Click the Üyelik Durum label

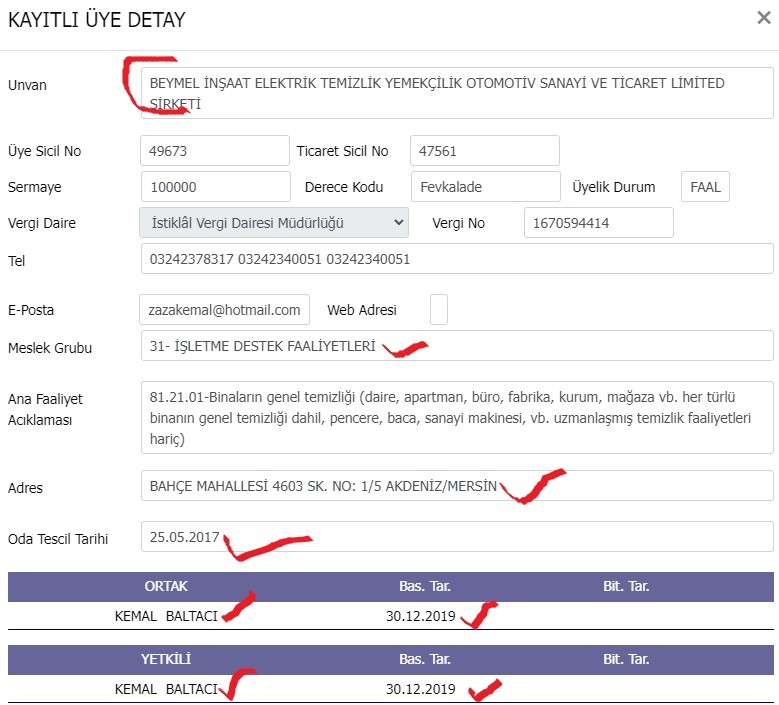pyautogui.click(x=614, y=187)
